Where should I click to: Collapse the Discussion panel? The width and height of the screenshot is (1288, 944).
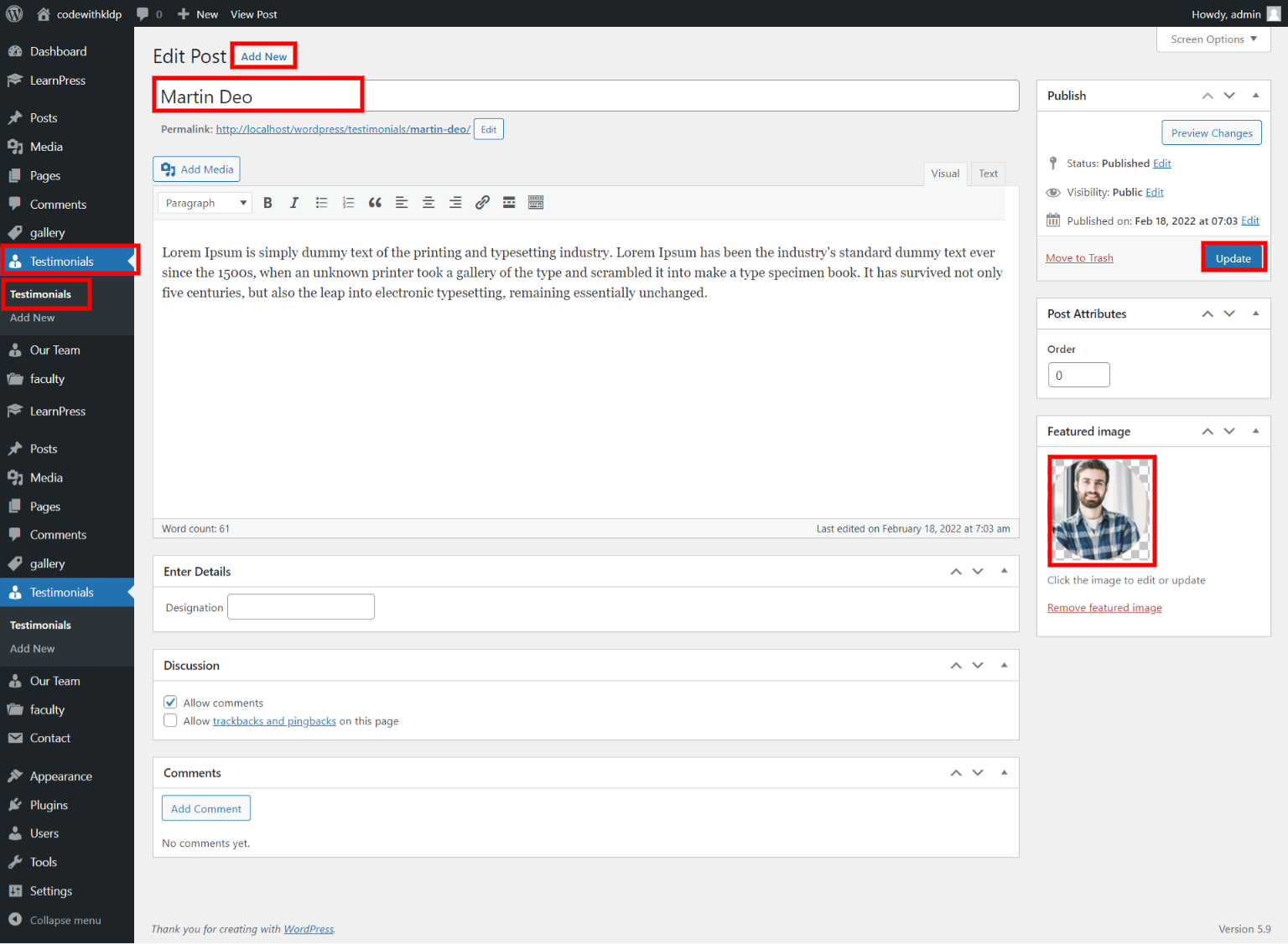click(x=1004, y=666)
